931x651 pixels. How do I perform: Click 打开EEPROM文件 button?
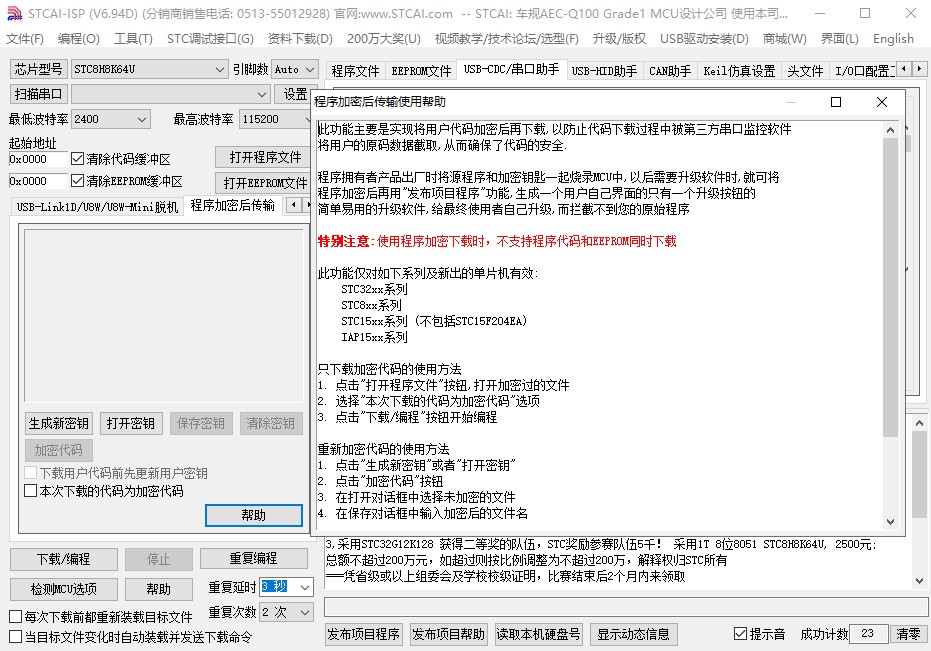click(x=265, y=182)
